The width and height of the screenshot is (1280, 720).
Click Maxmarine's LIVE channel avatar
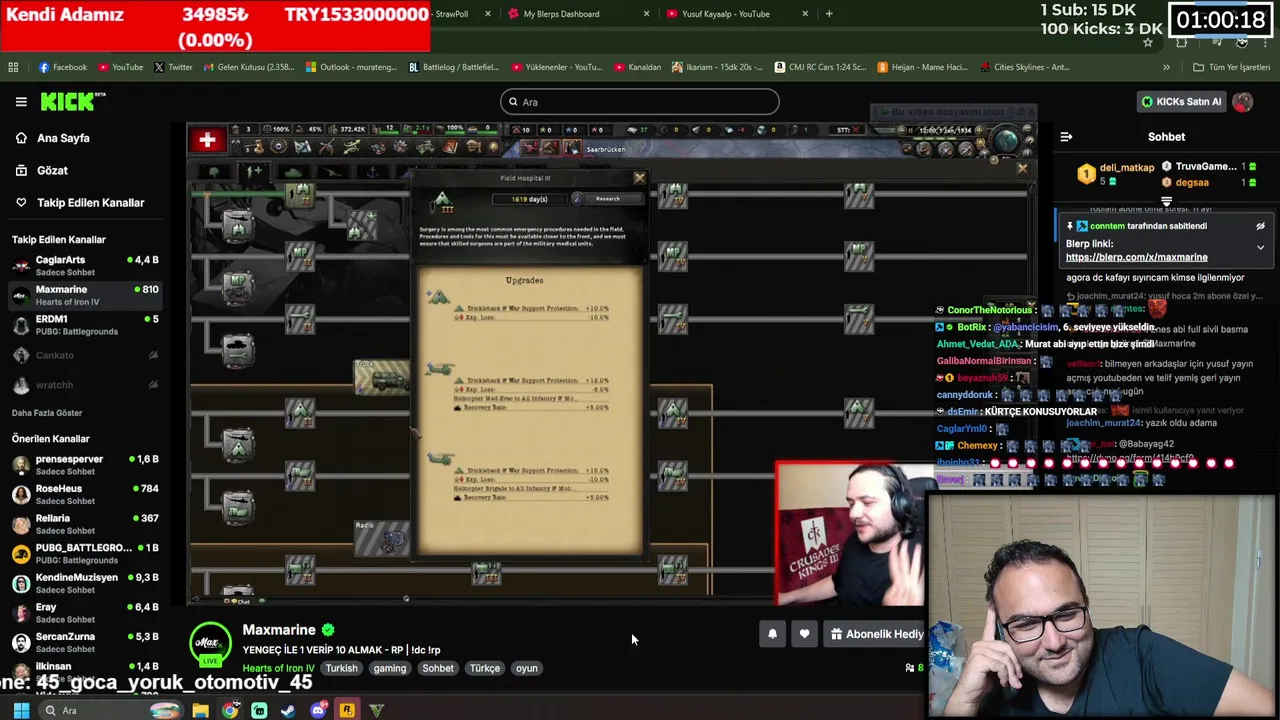pyautogui.click(x=210, y=644)
